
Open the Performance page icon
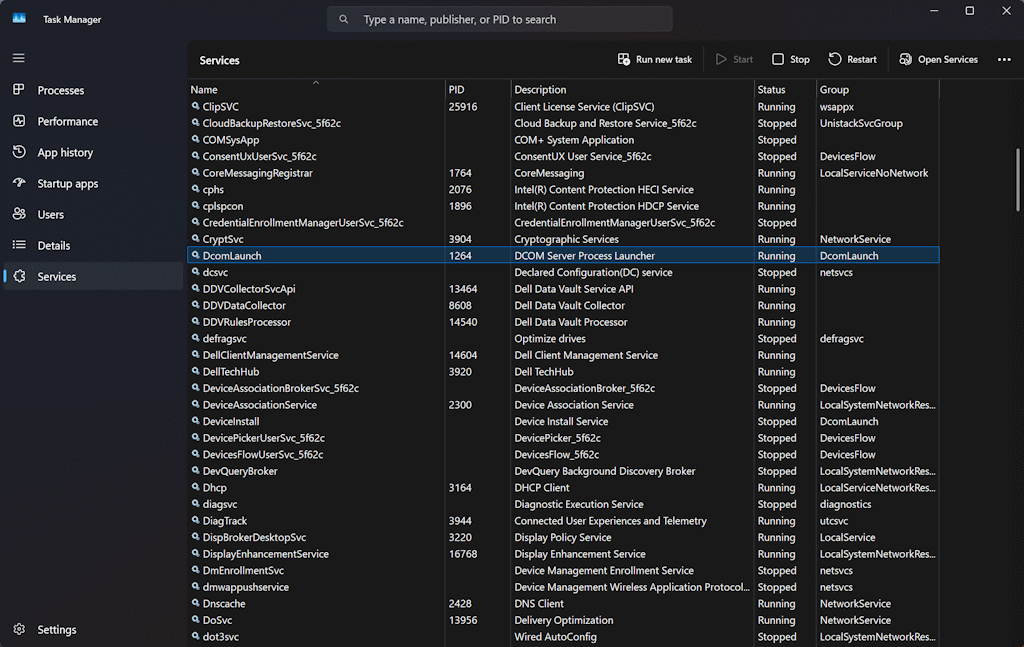(x=19, y=121)
